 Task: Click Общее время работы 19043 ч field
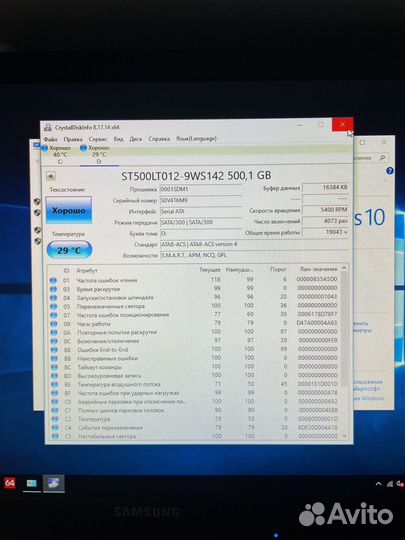click(x=325, y=232)
